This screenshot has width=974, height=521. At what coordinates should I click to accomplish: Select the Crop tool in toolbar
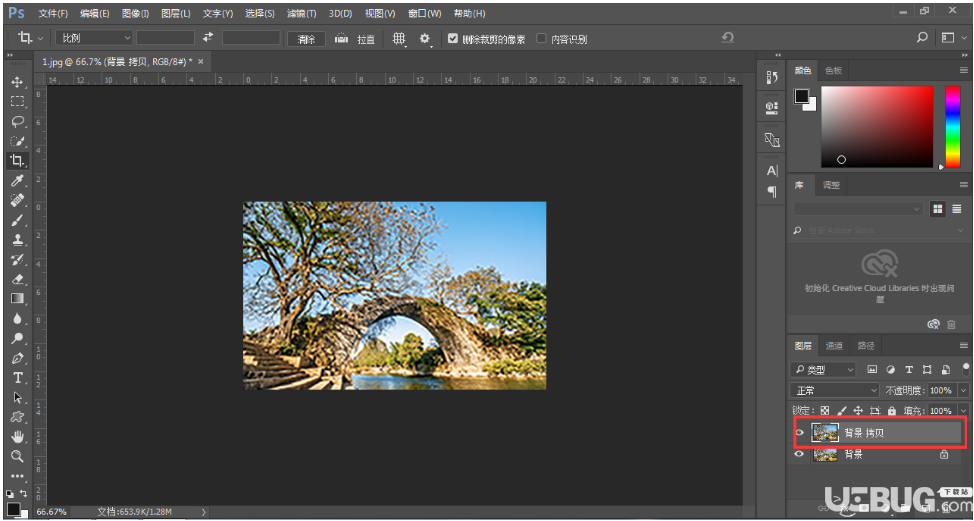coord(17,161)
